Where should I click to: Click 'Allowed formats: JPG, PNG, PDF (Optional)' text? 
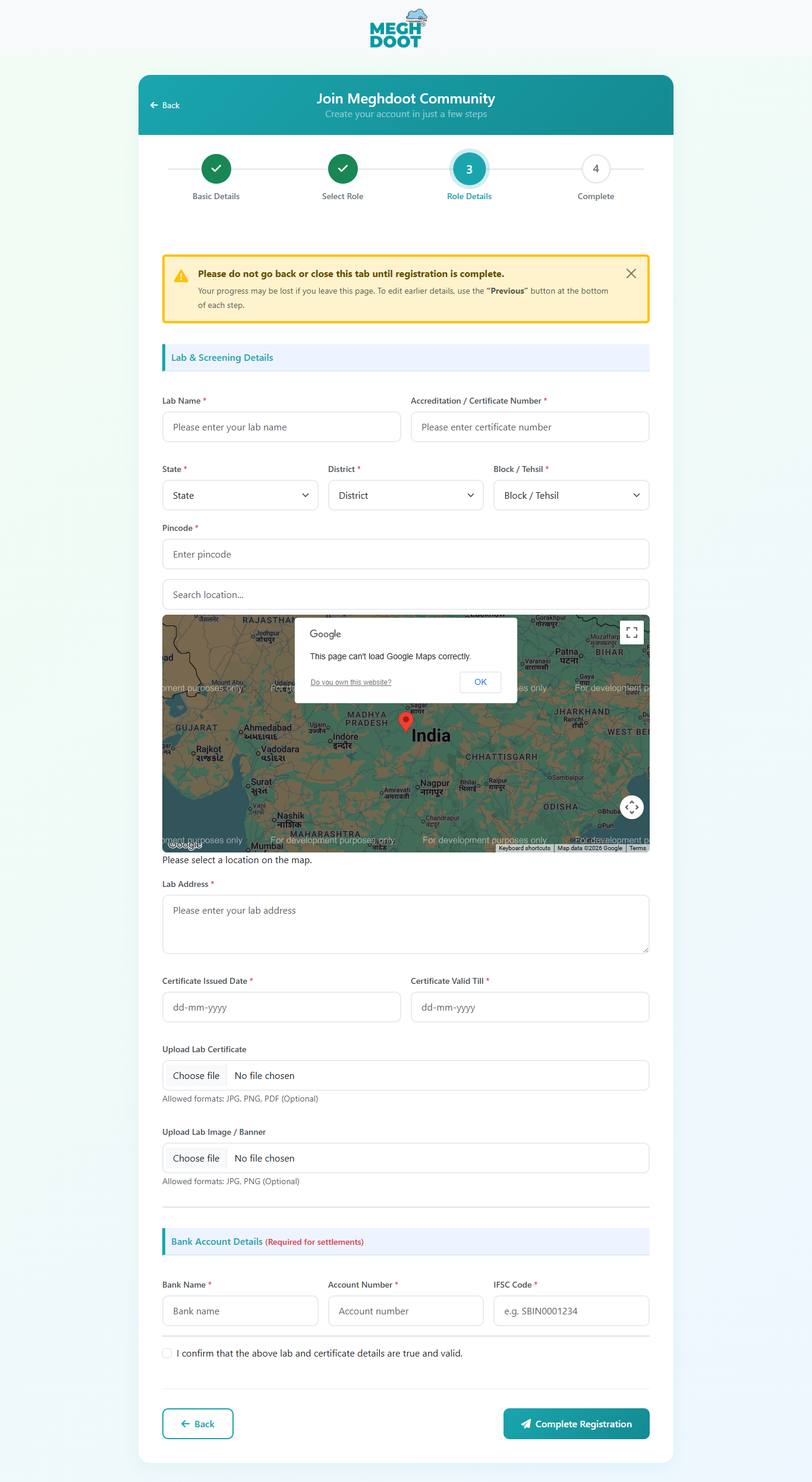(x=240, y=1099)
